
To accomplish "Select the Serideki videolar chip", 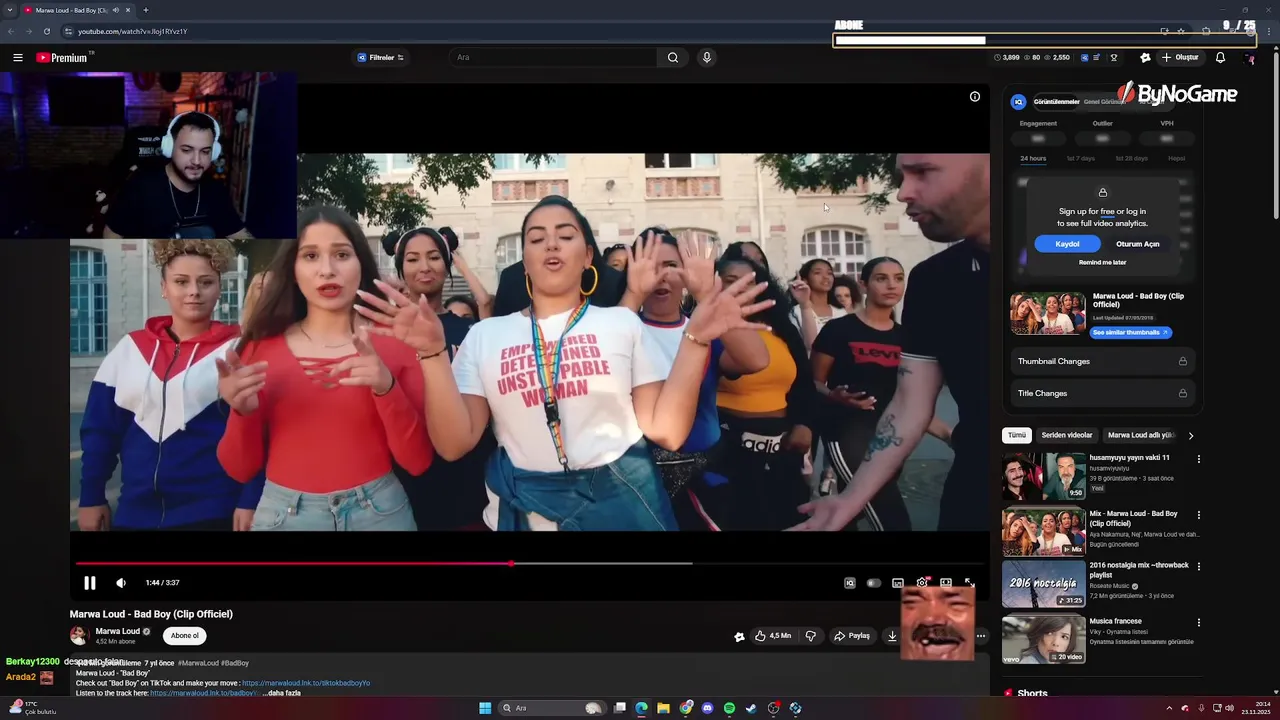I will coord(1067,435).
